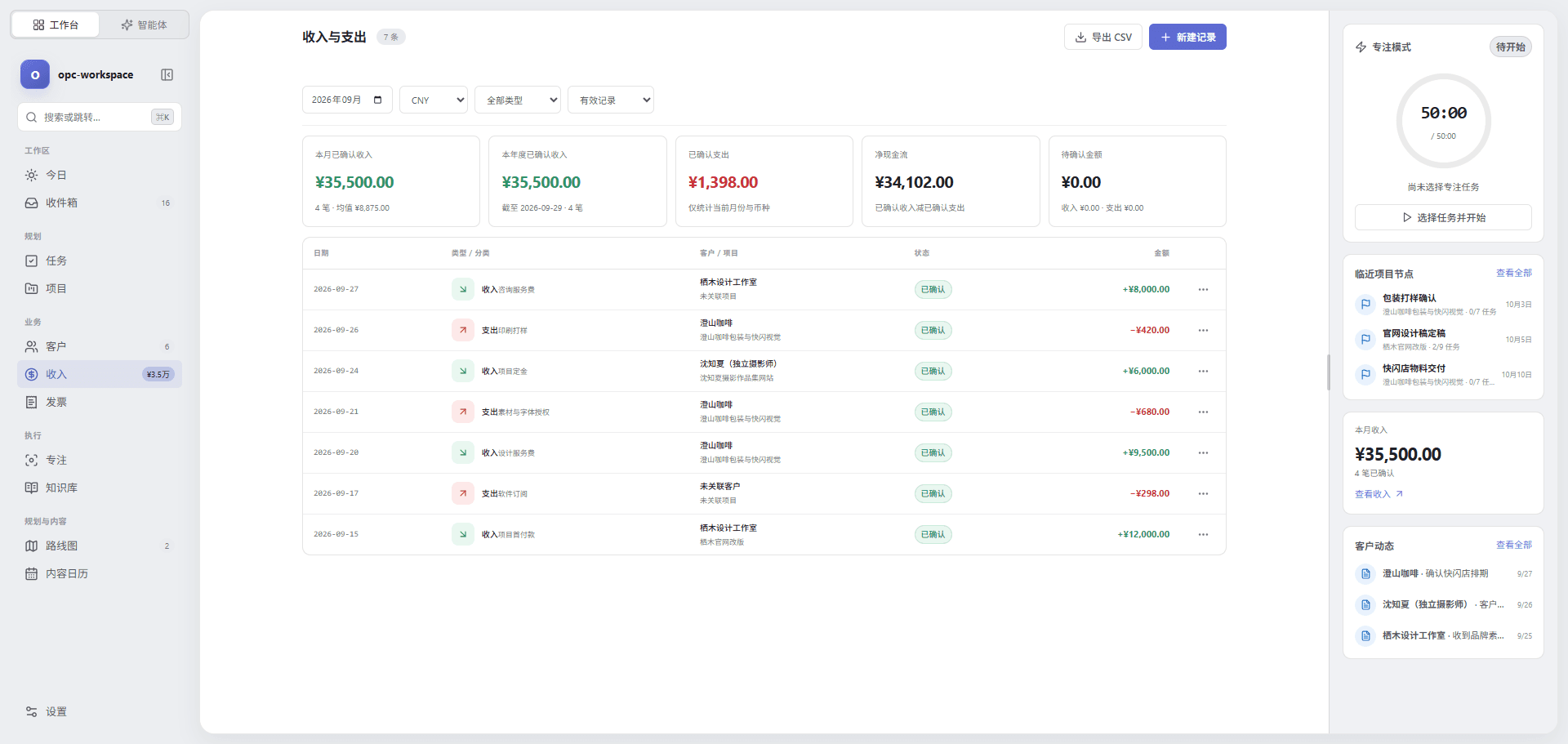Click the calendar icon in the month field
Viewport: 1568px width, 744px height.
377,100
